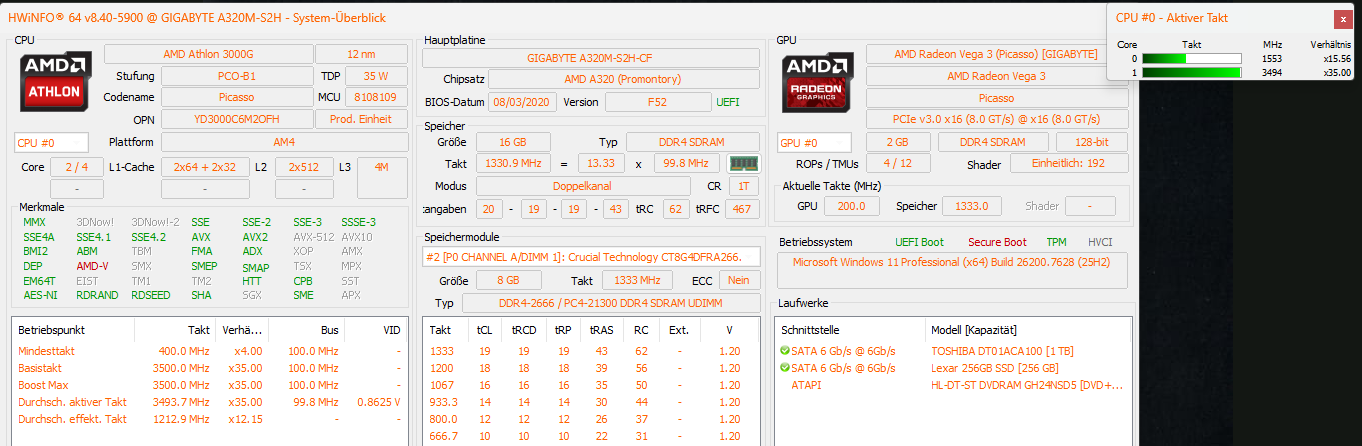1362x446 pixels.
Task: Select the 933.3 timing row
Action: click(x=591, y=402)
